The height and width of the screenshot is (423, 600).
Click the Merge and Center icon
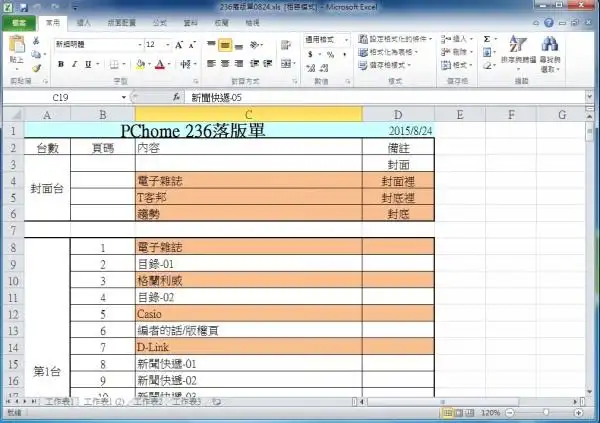click(286, 63)
